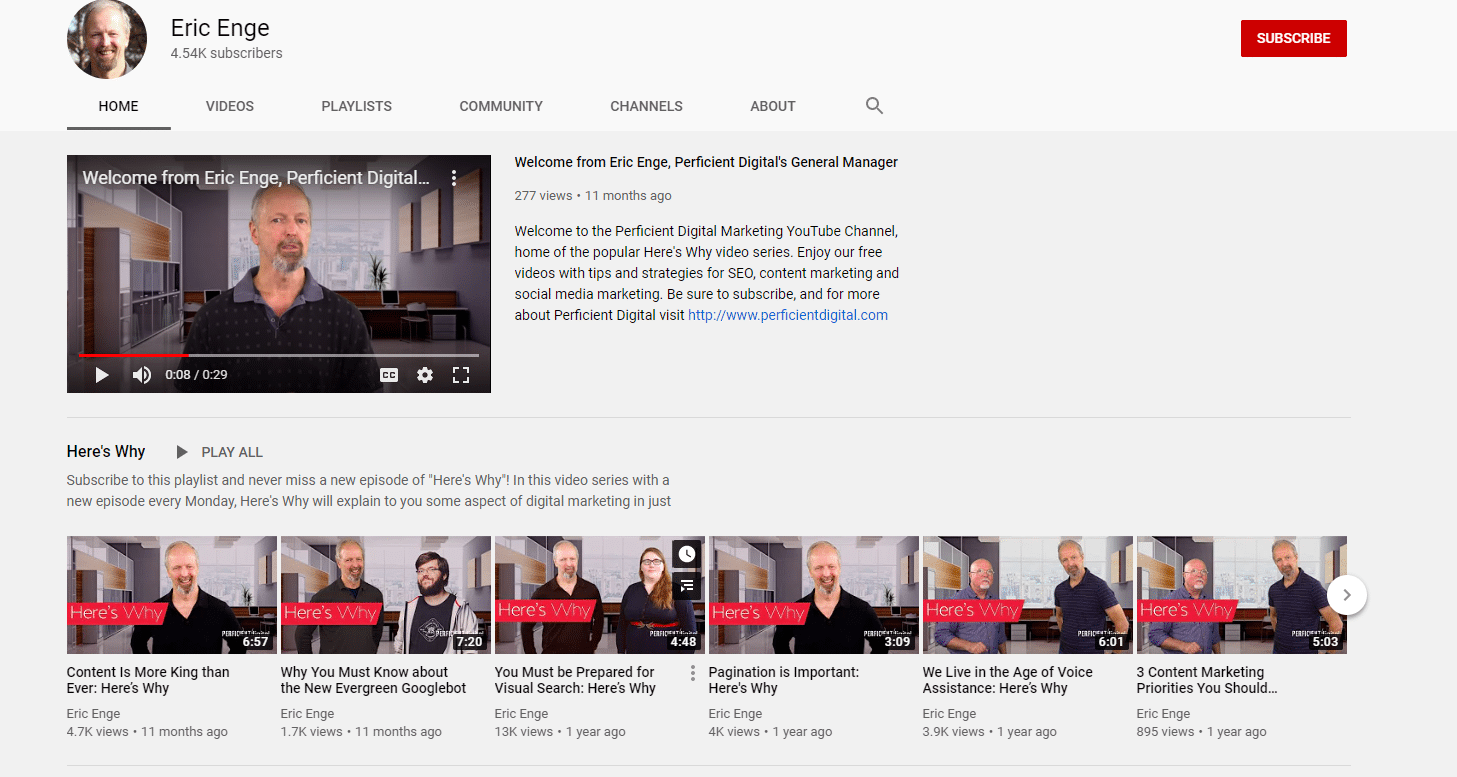1457x777 pixels.
Task: Open options menu for Visual Search video
Action: [693, 673]
